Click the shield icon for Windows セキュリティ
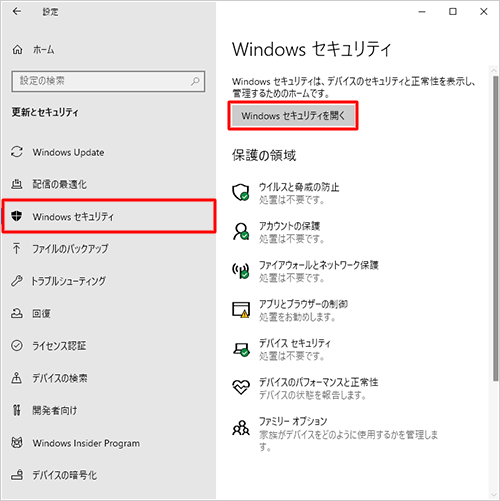The height and width of the screenshot is (501, 500). click(17, 216)
